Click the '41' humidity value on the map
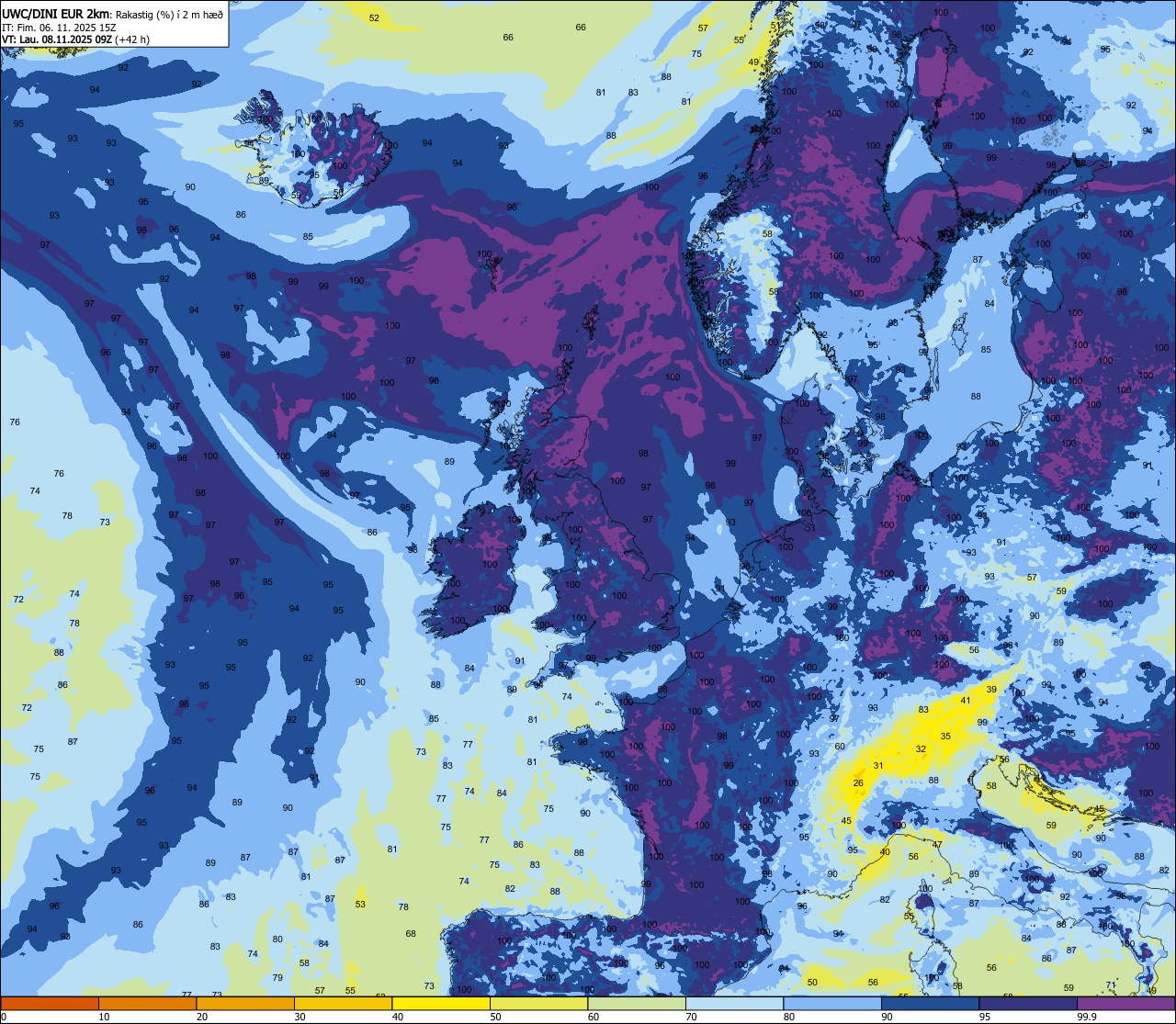Image resolution: width=1176 pixels, height=1024 pixels. coord(965,701)
